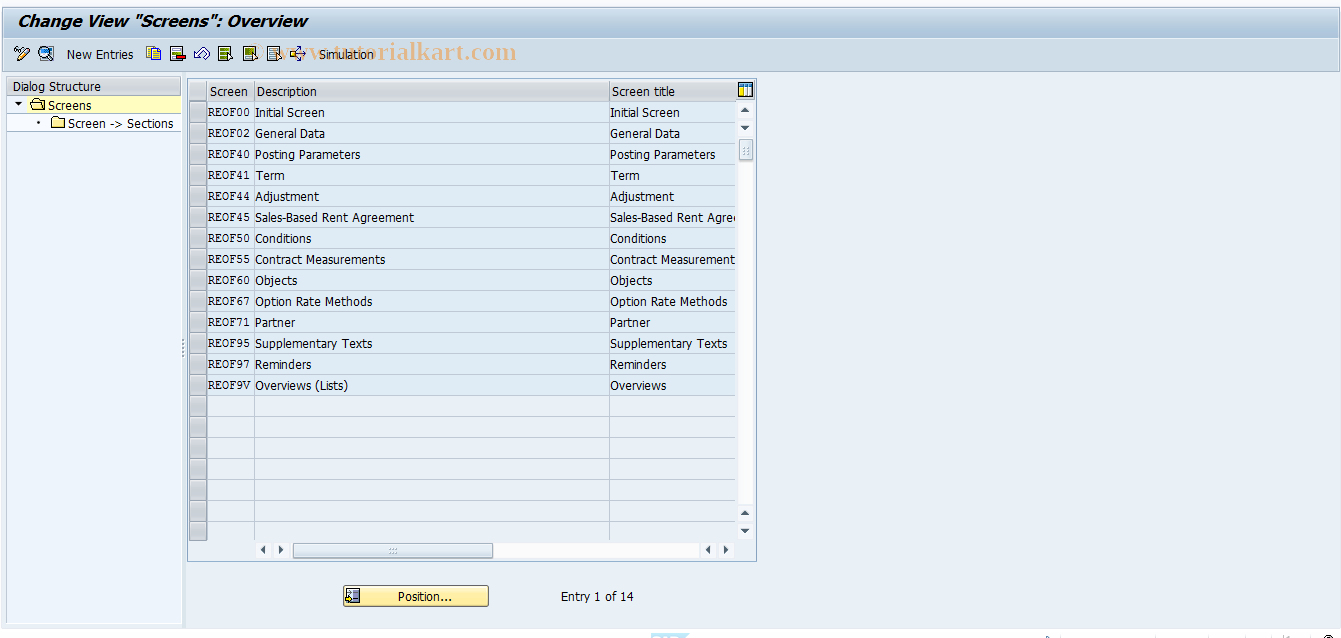The width and height of the screenshot is (1341, 638).
Task: Click right-side horizontal scroll left arrow
Action: 708,550
